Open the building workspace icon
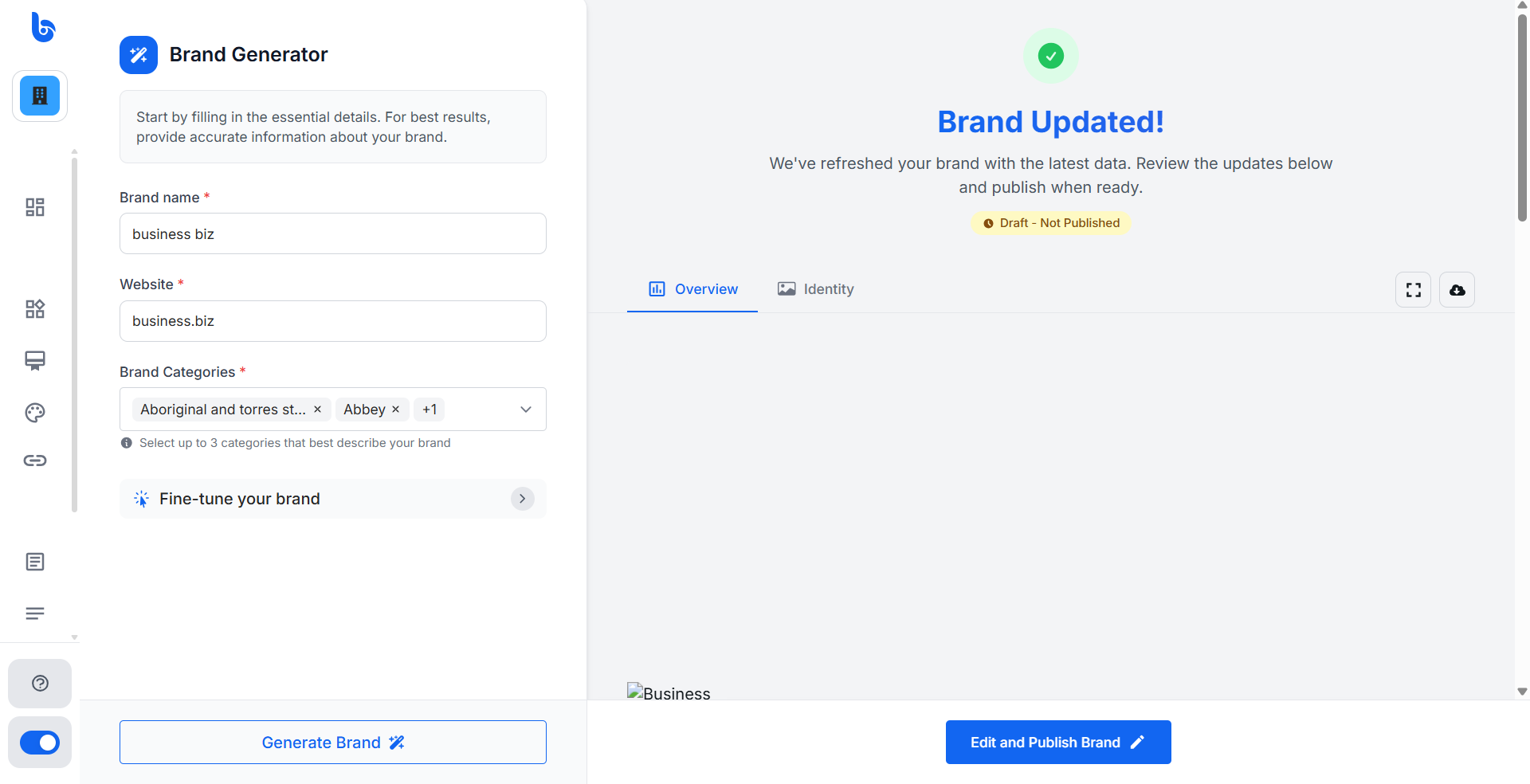 [x=40, y=96]
